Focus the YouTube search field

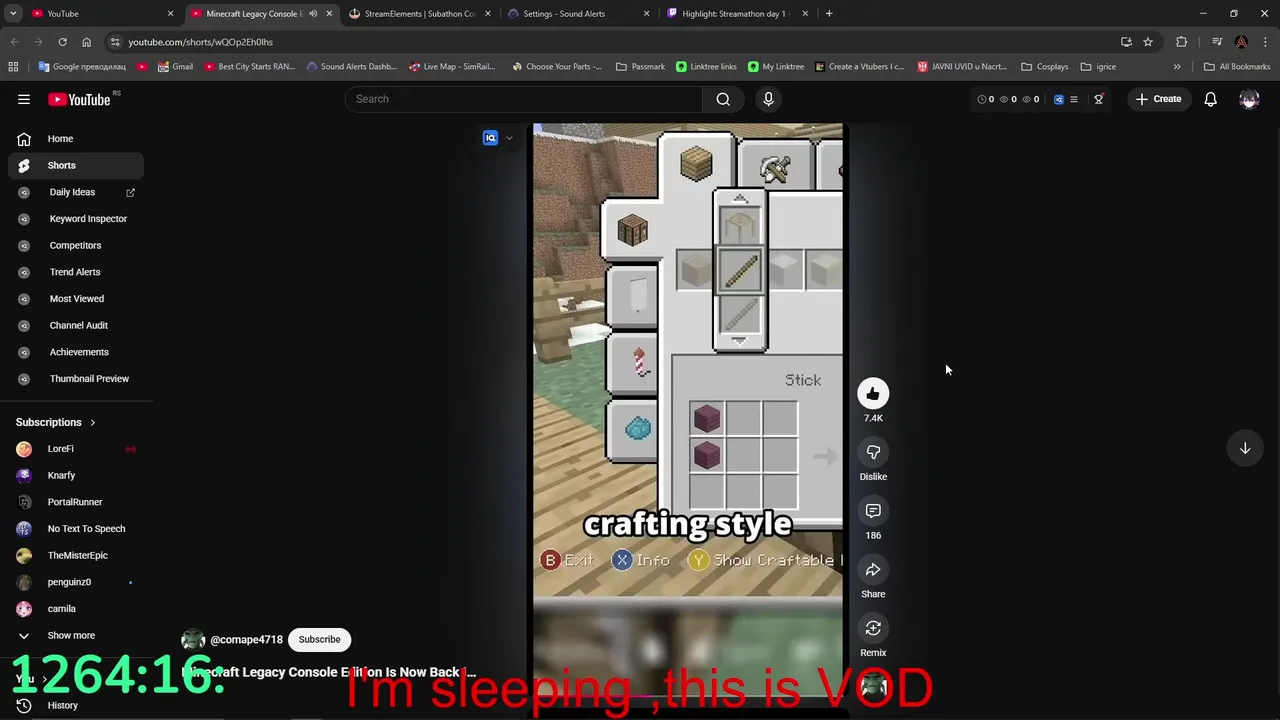[x=523, y=99]
